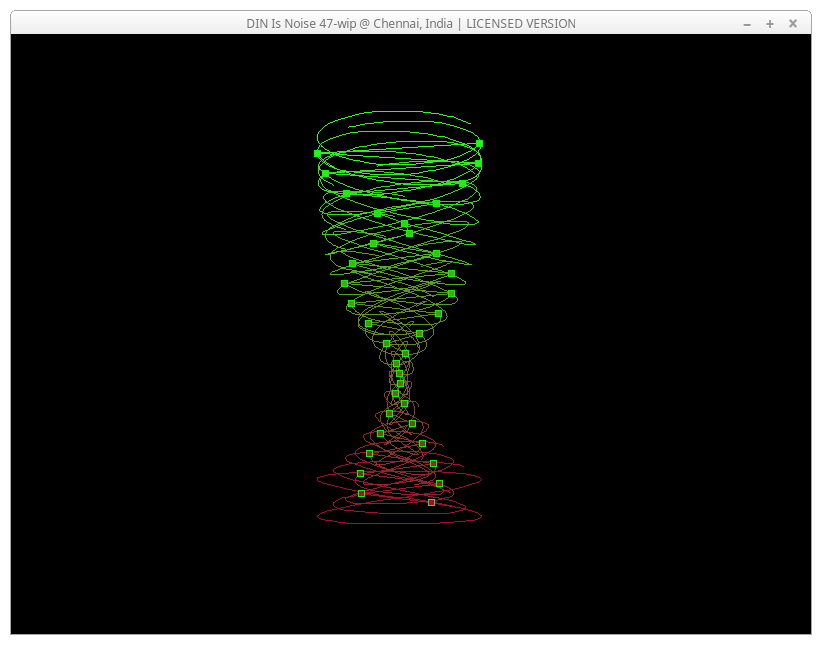The height and width of the screenshot is (645, 822).
Task: Click the leftmost bright green drone near the top
Action: [317, 153]
